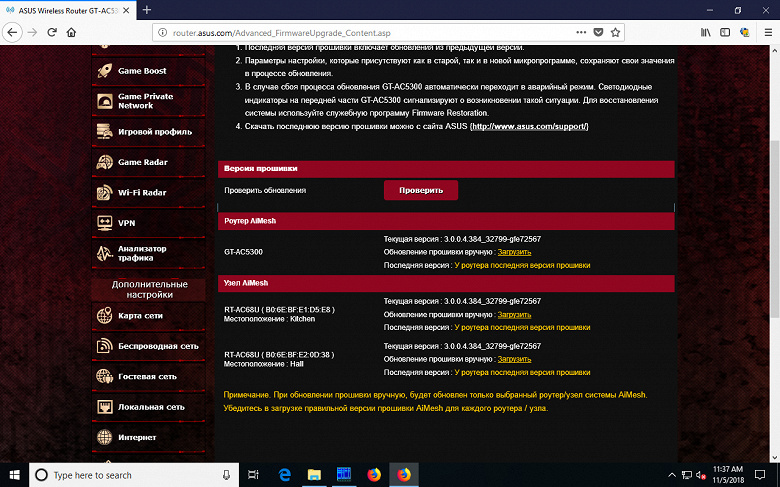
Task: Bookmark this page with star icon
Action: point(615,32)
